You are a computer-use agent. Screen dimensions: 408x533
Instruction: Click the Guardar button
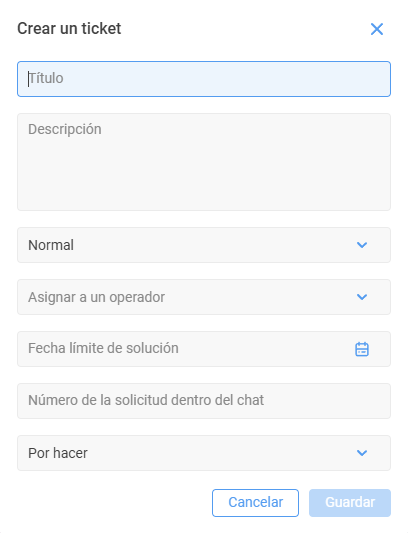[x=350, y=503]
